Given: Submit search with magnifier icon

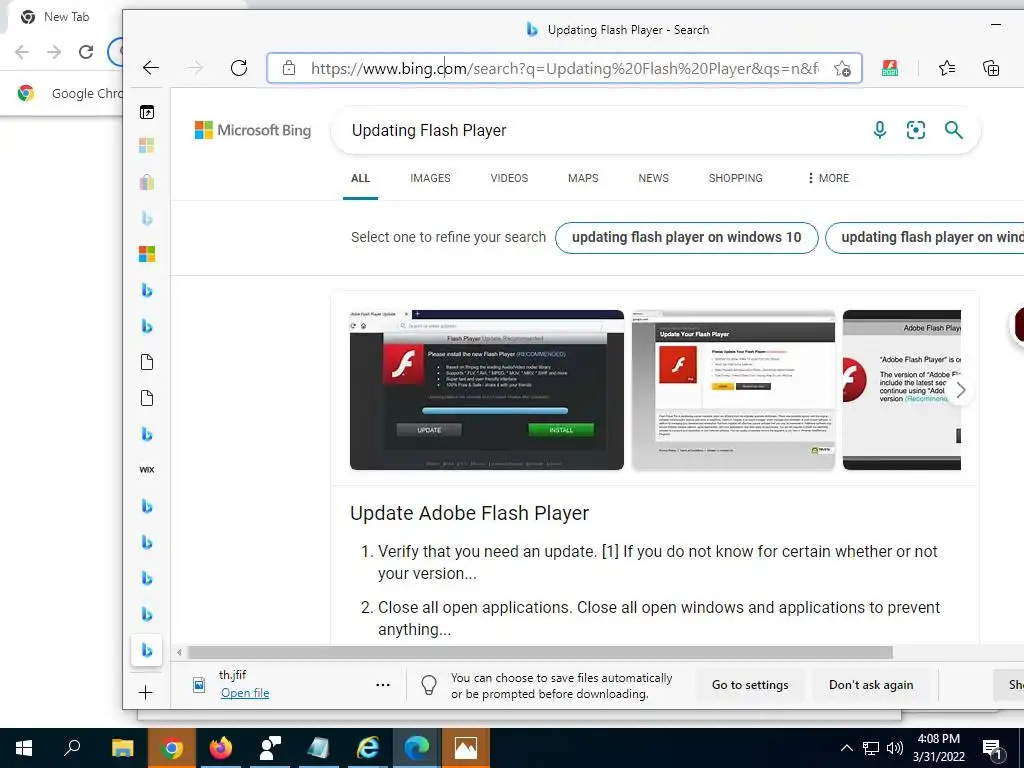Looking at the screenshot, I should pos(953,130).
